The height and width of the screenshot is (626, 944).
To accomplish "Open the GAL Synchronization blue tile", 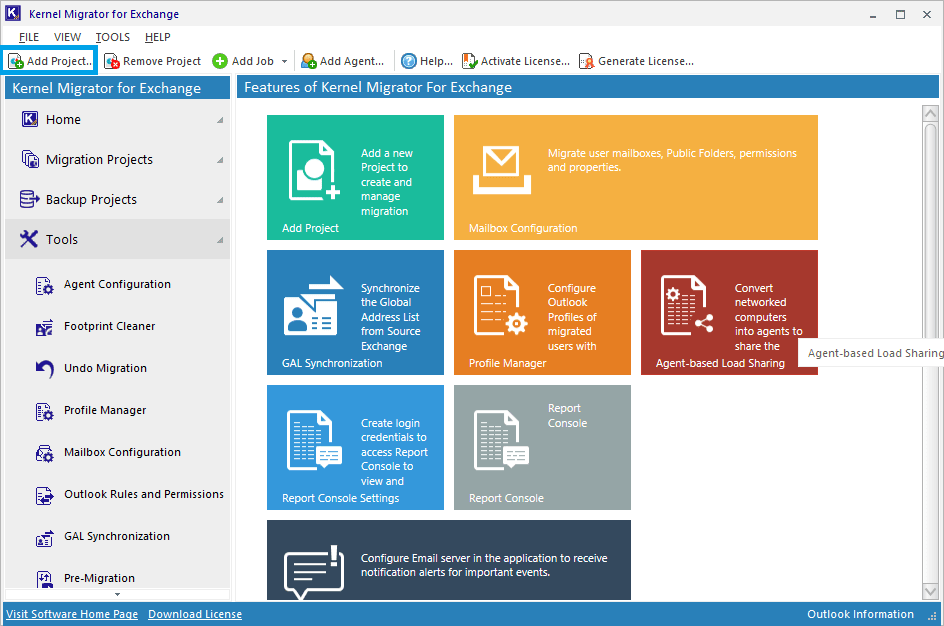I will (x=355, y=312).
